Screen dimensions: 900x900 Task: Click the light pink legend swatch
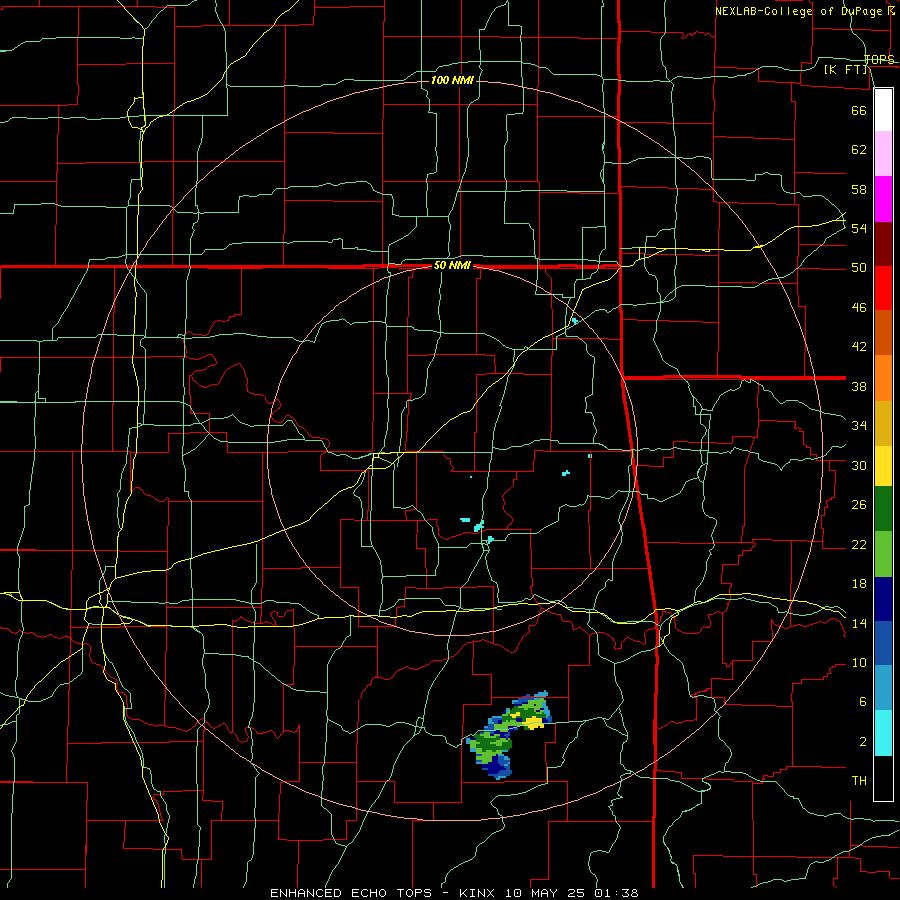(x=883, y=154)
